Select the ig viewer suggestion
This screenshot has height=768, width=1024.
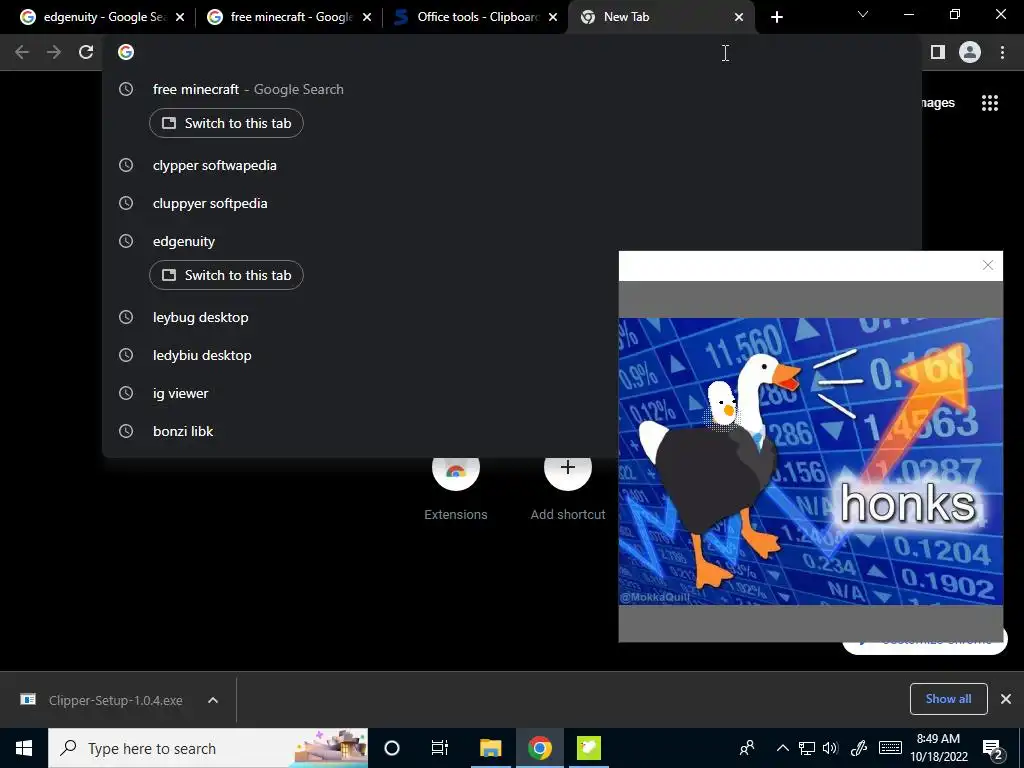pos(360,393)
